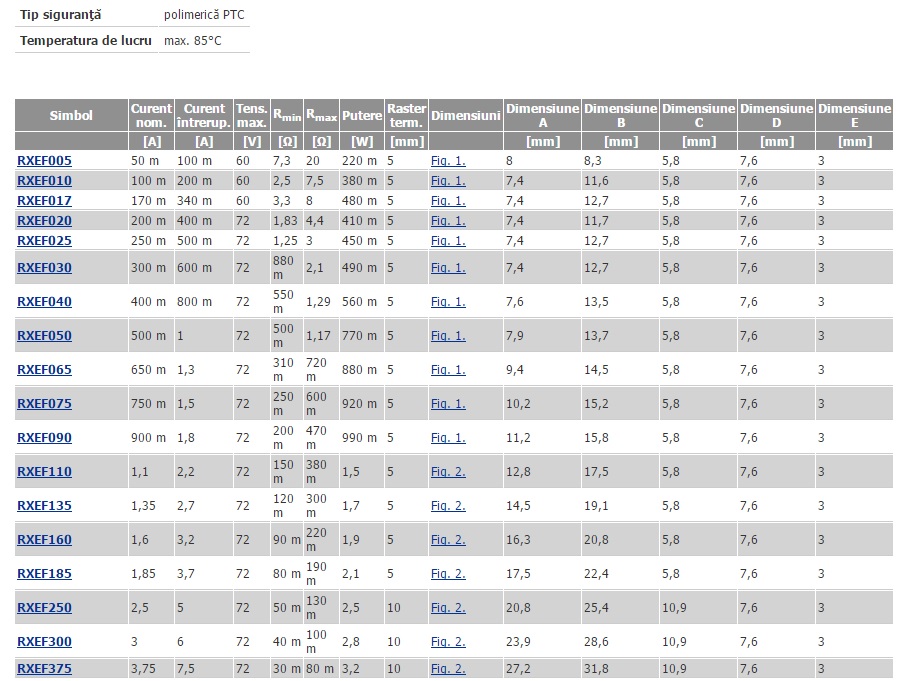Click Fig. 1. link in RXEF030 row

tap(448, 268)
